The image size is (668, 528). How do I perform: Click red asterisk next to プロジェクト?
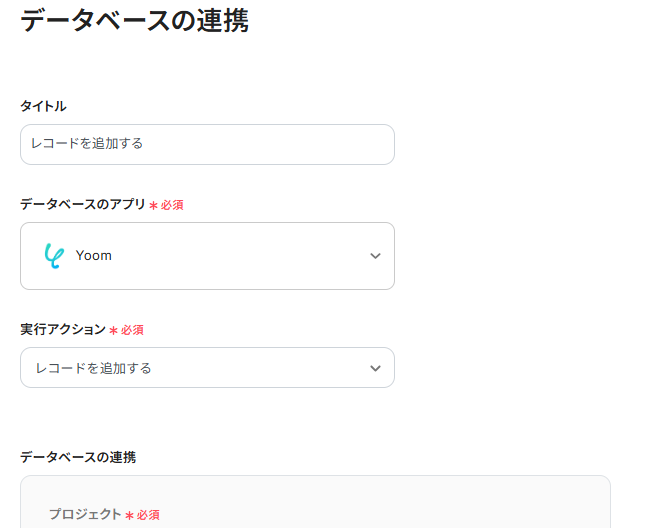129,515
